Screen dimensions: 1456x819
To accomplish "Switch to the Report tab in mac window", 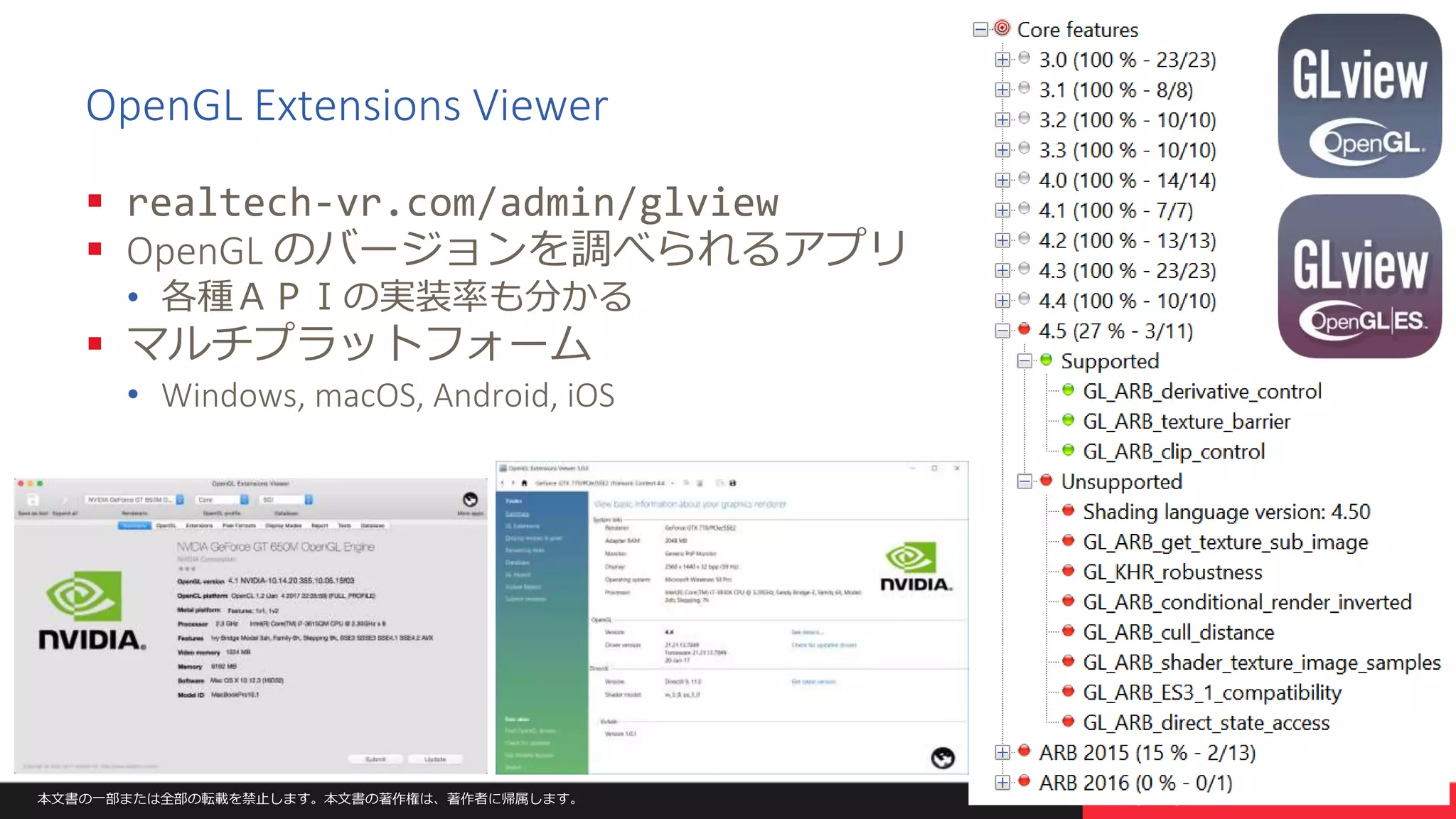I will click(x=320, y=526).
